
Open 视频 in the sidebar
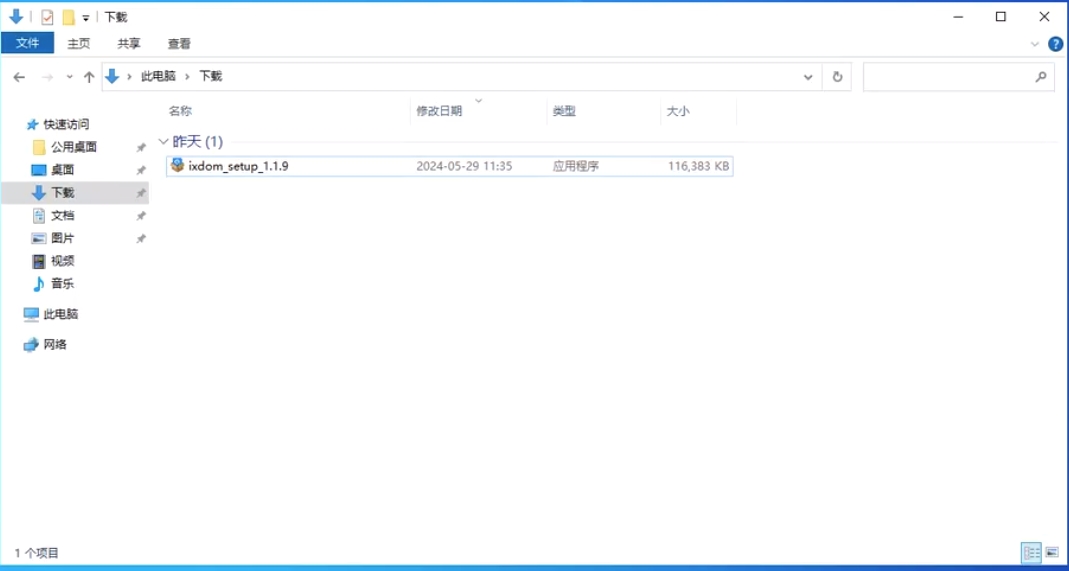click(62, 261)
